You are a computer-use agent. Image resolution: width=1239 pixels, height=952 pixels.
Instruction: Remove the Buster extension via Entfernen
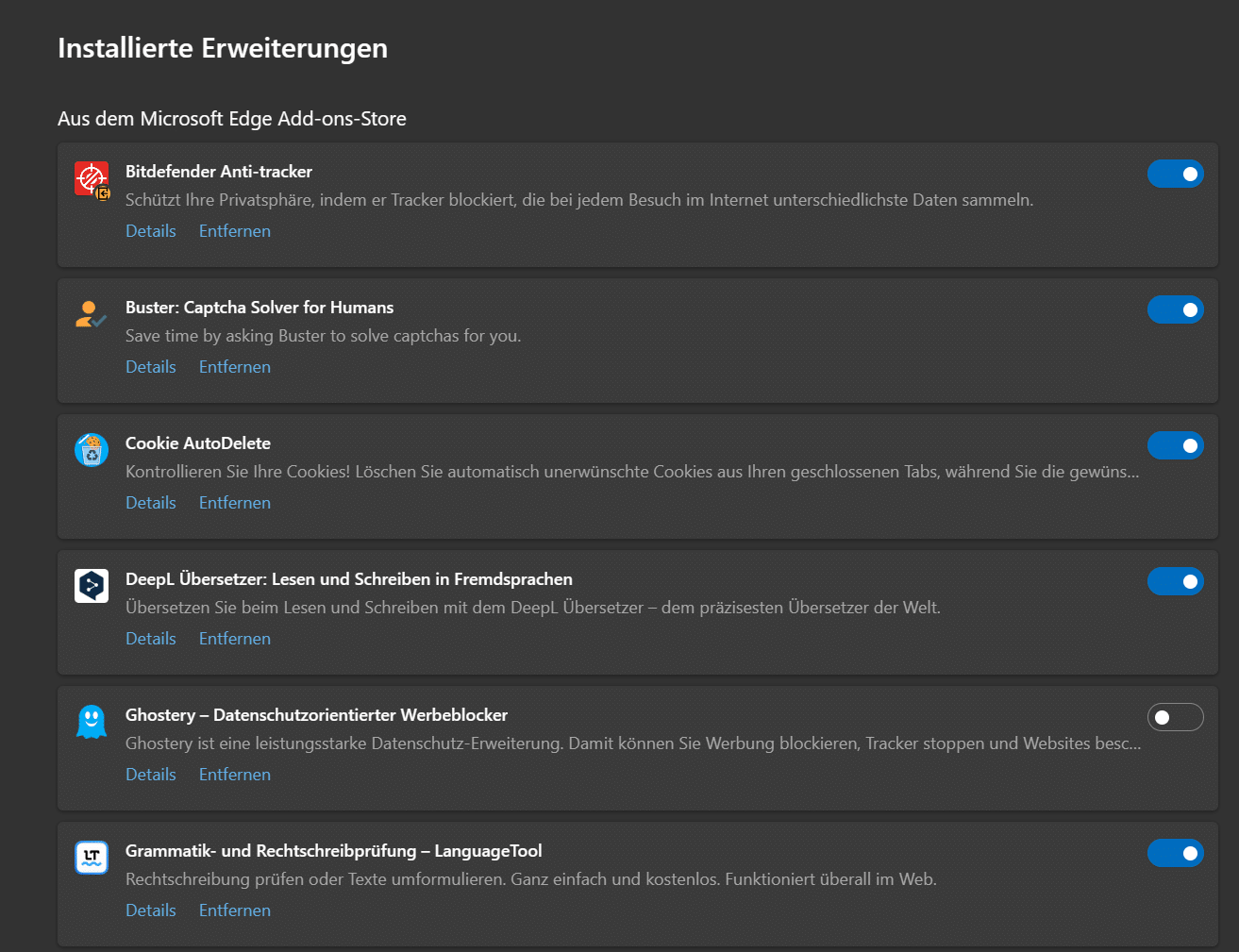(235, 367)
